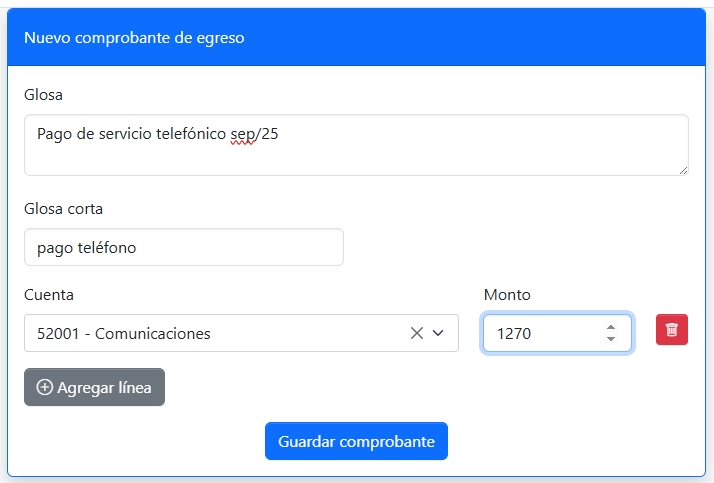Clear the Cuenta selection with the X icon

[x=417, y=333]
